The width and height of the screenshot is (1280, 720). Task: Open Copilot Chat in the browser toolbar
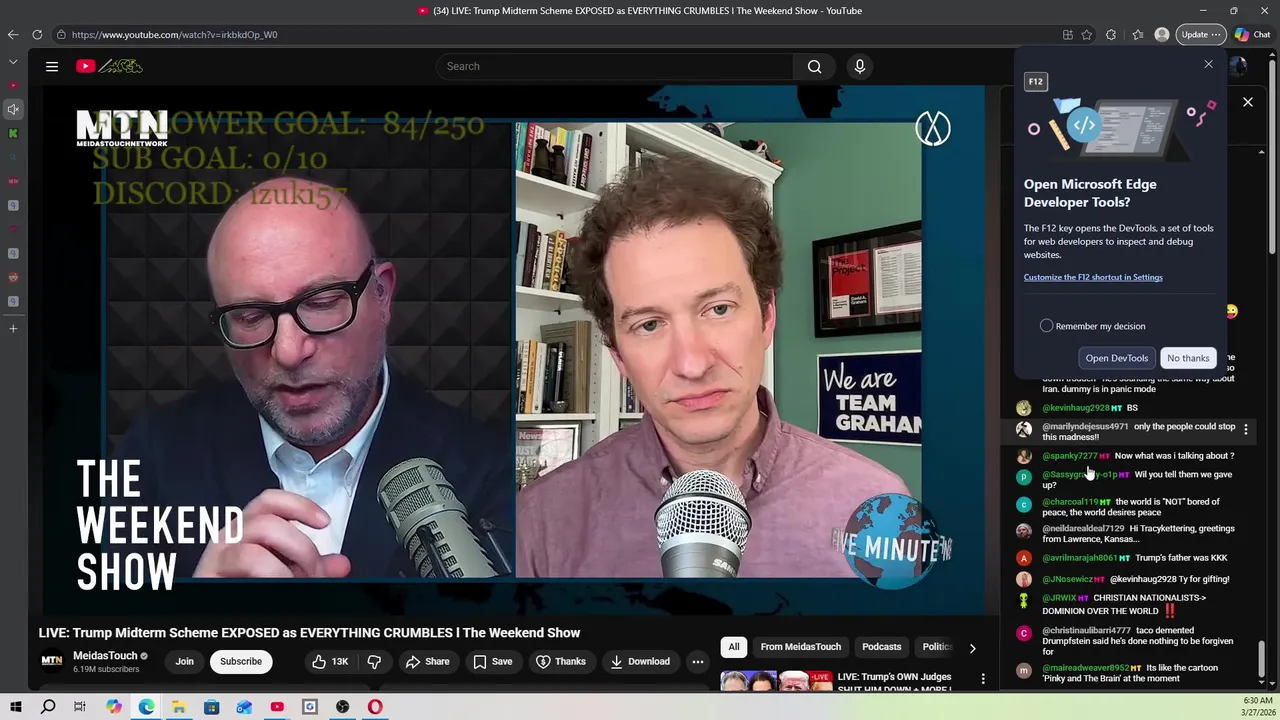[x=1252, y=34]
